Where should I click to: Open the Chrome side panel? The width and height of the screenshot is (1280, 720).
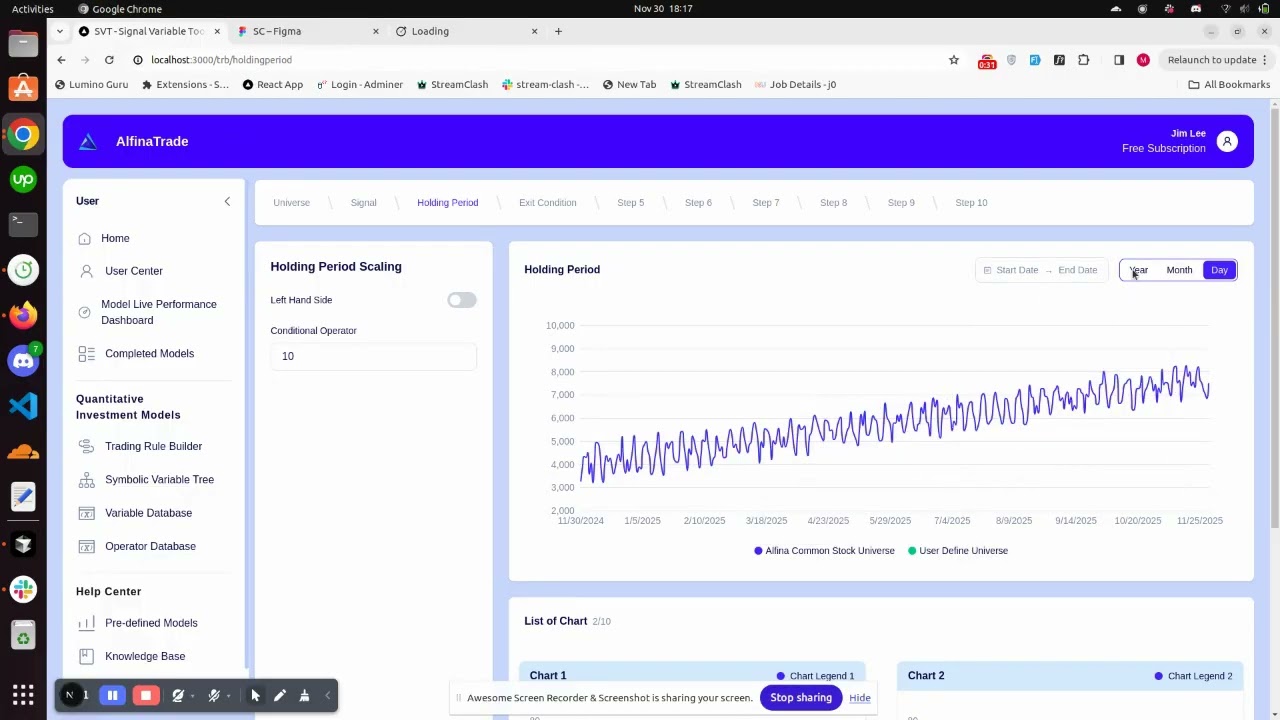[x=1119, y=60]
